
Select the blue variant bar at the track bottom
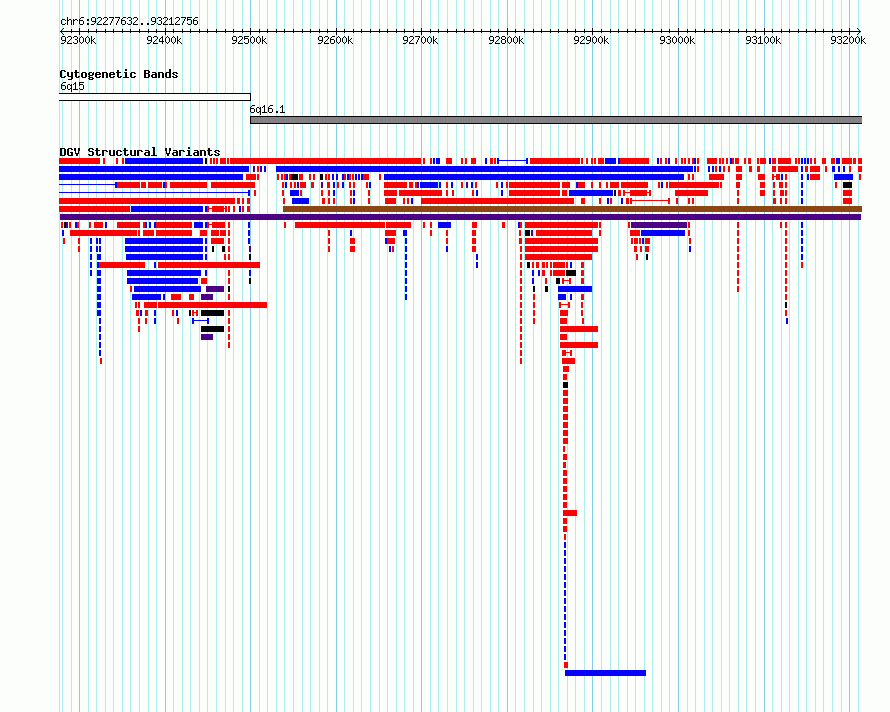605,673
